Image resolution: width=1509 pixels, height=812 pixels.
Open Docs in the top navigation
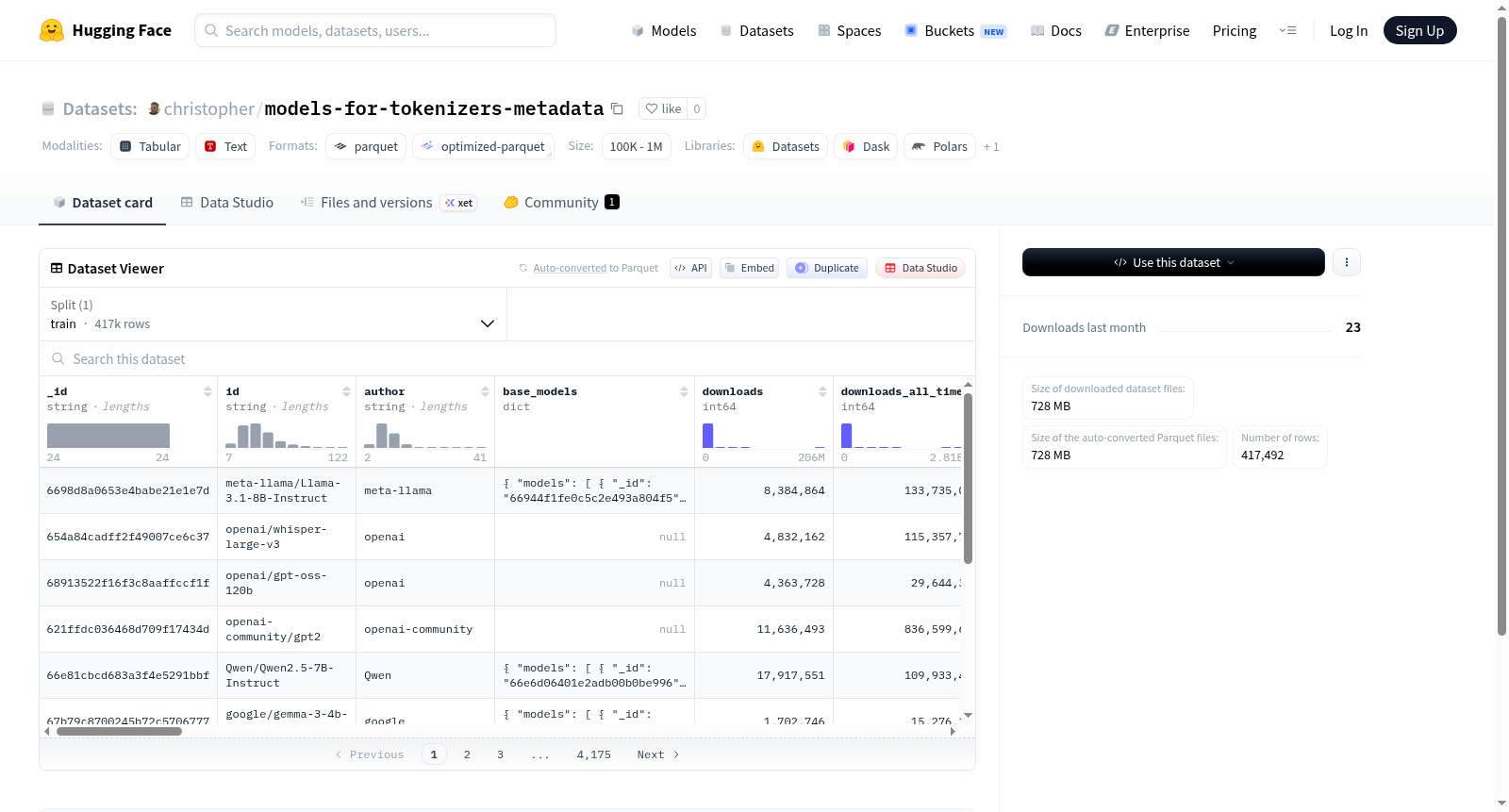(x=1056, y=30)
